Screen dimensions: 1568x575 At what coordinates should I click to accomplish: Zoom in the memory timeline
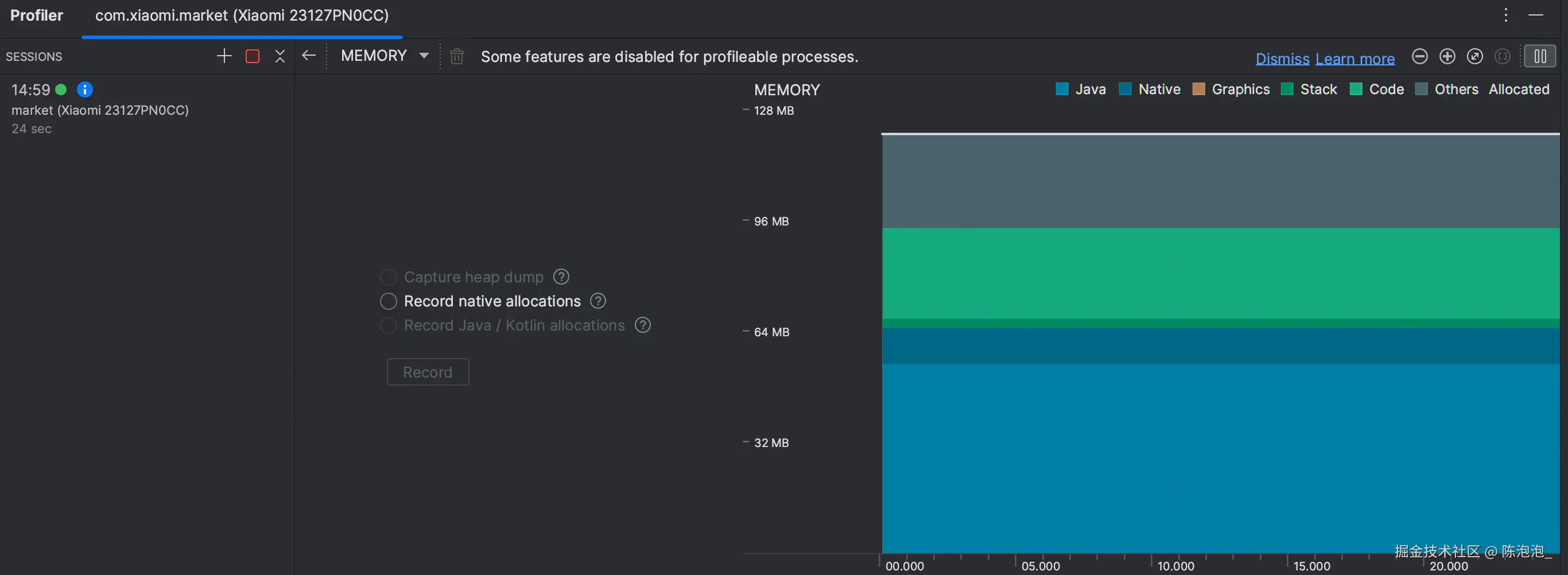pyautogui.click(x=1447, y=57)
